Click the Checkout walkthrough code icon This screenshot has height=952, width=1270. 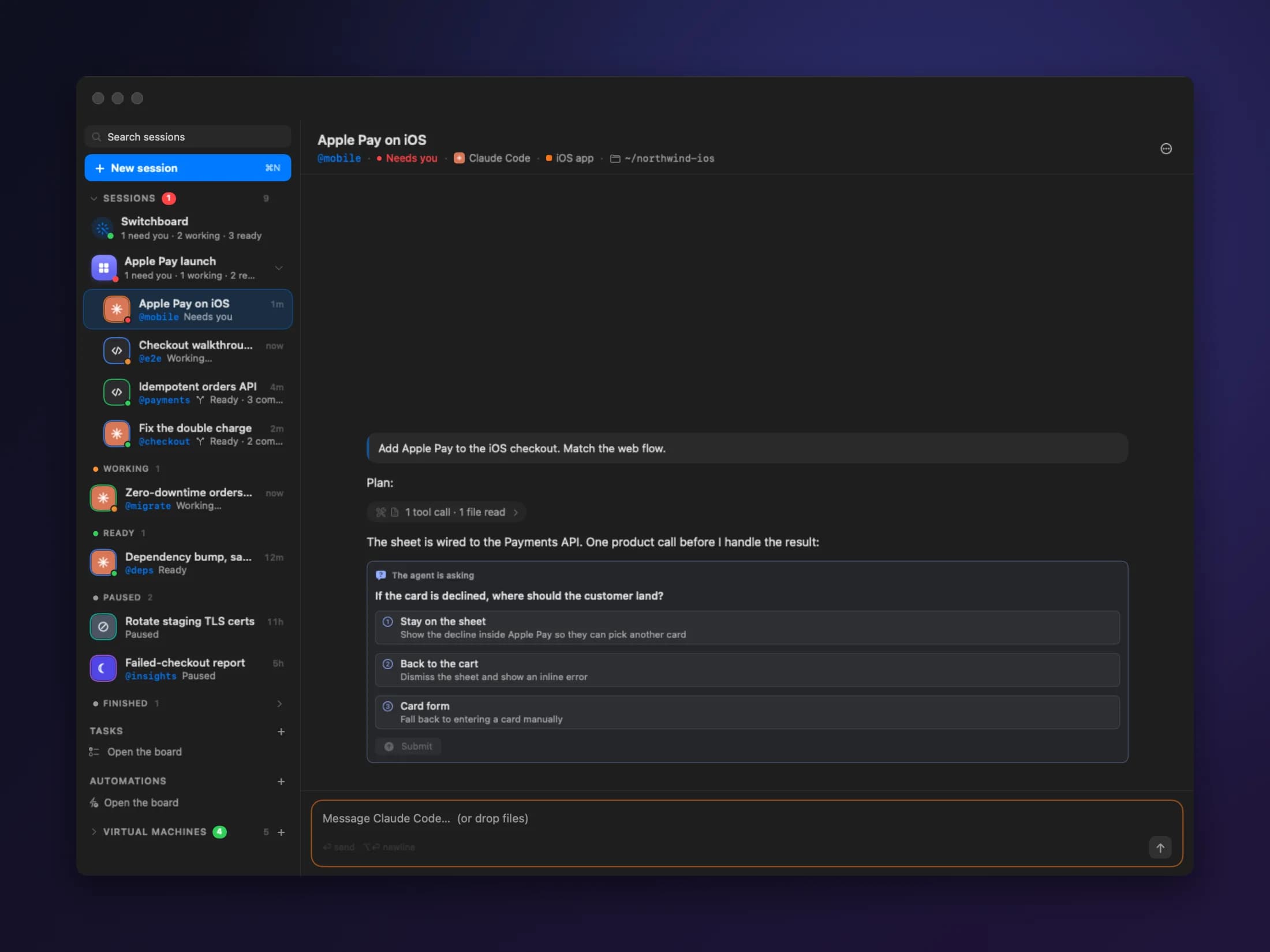(117, 350)
